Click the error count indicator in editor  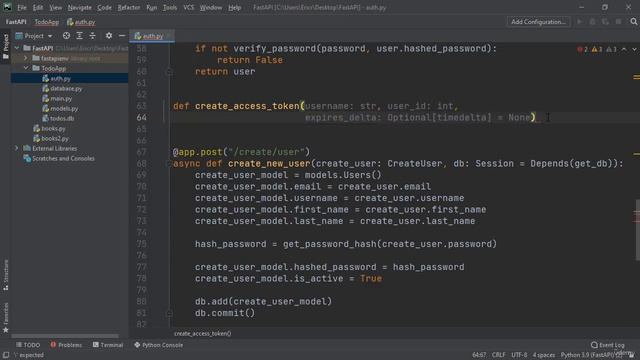click(582, 49)
